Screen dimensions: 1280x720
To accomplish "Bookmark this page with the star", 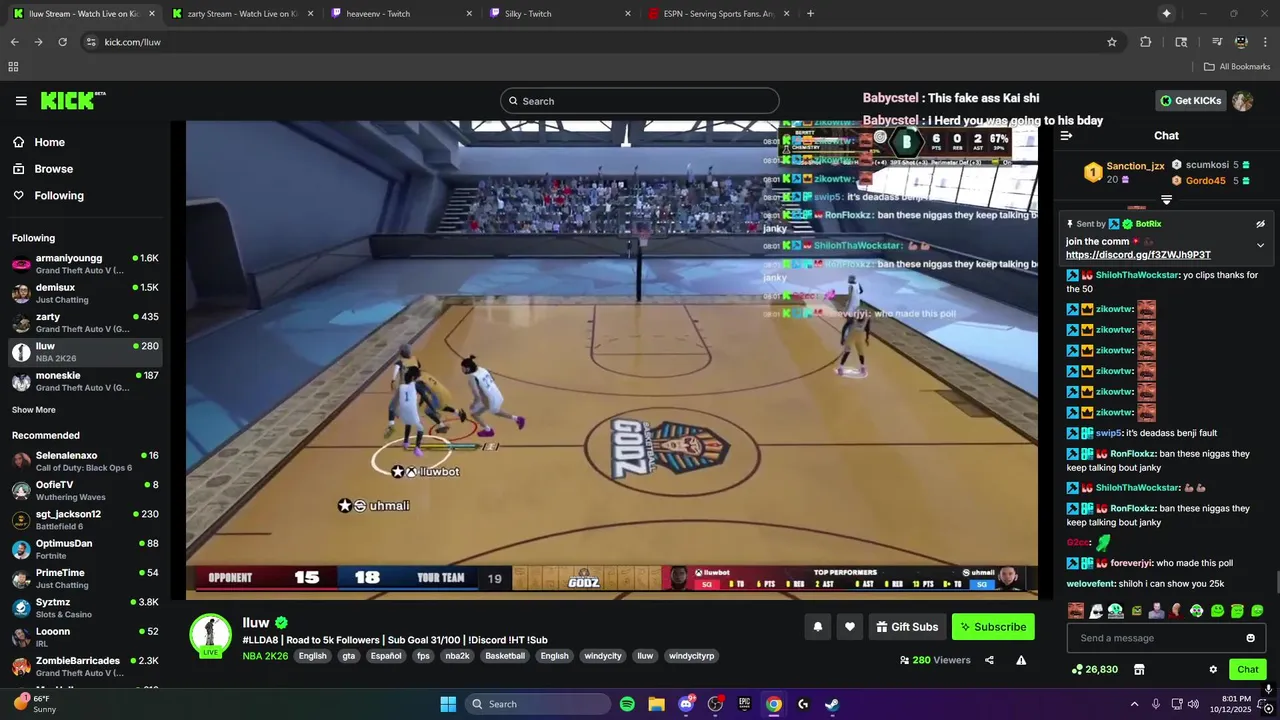I will click(x=1112, y=42).
